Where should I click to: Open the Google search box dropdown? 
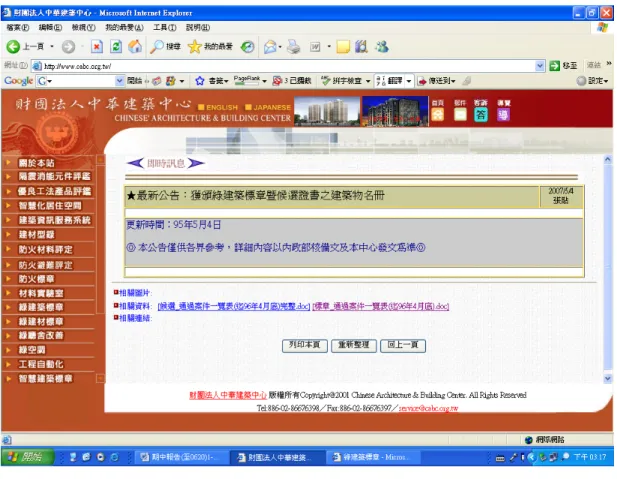[x=120, y=81]
